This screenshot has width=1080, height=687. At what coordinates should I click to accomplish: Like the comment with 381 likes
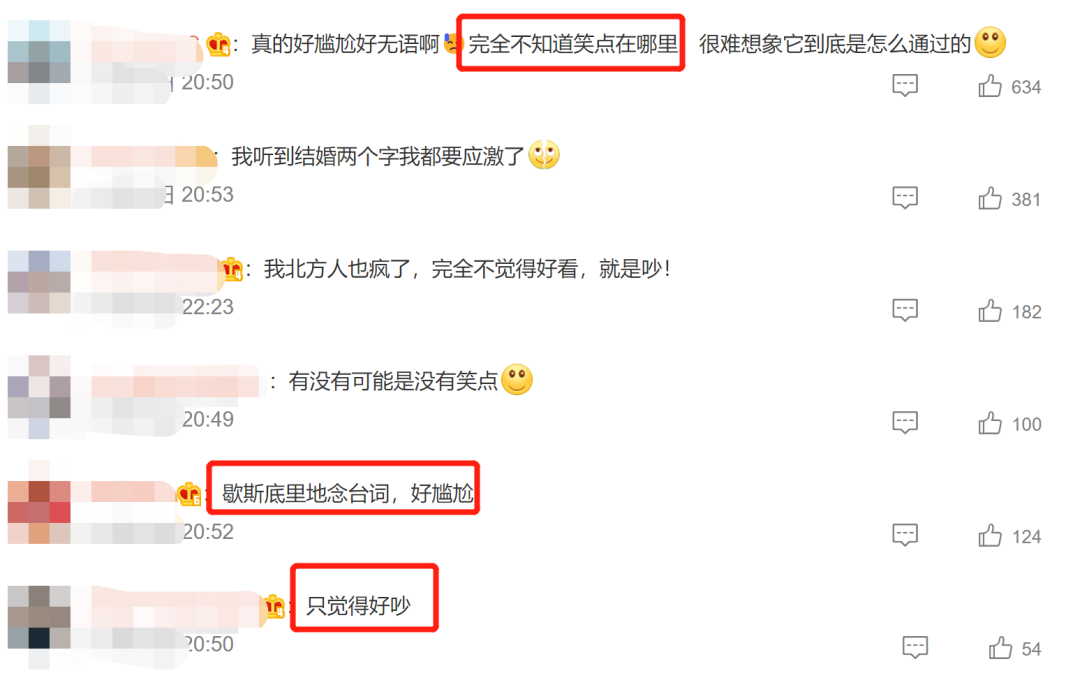pos(990,198)
